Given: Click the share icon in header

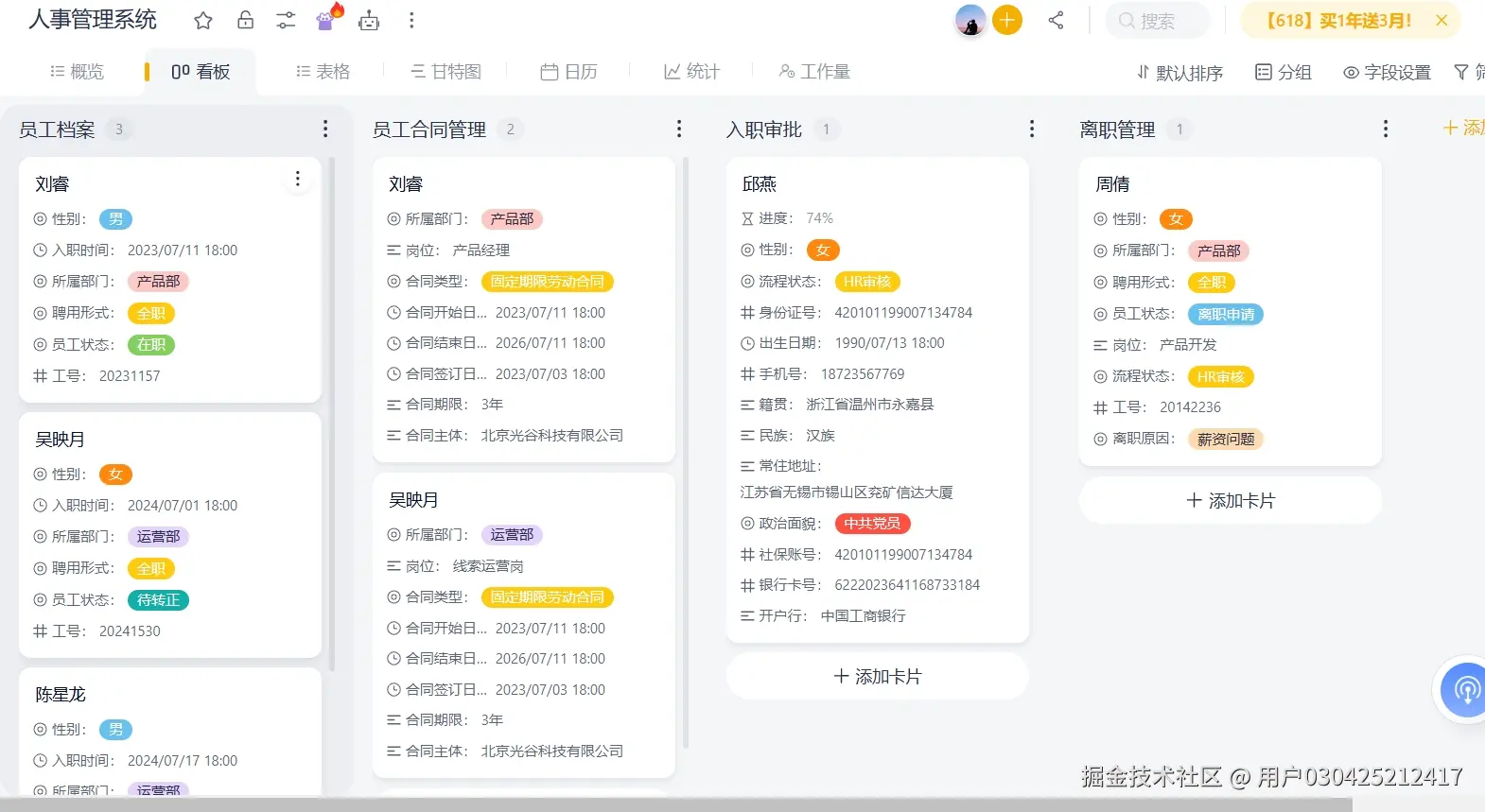Looking at the screenshot, I should [1057, 20].
